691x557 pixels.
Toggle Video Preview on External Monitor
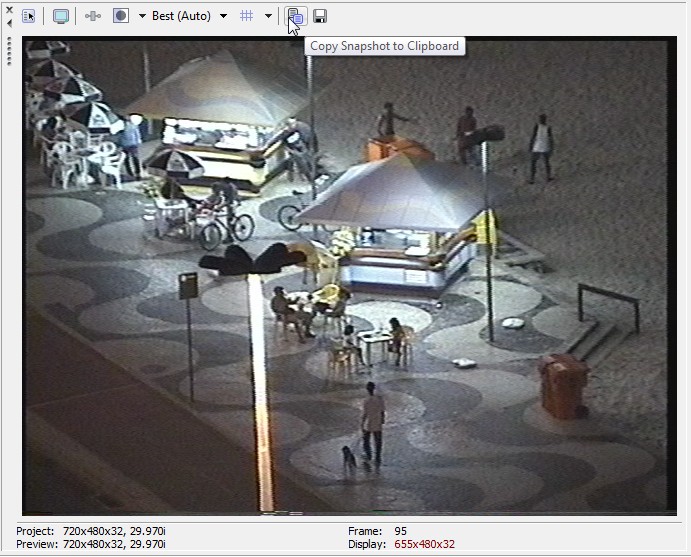[x=60, y=16]
